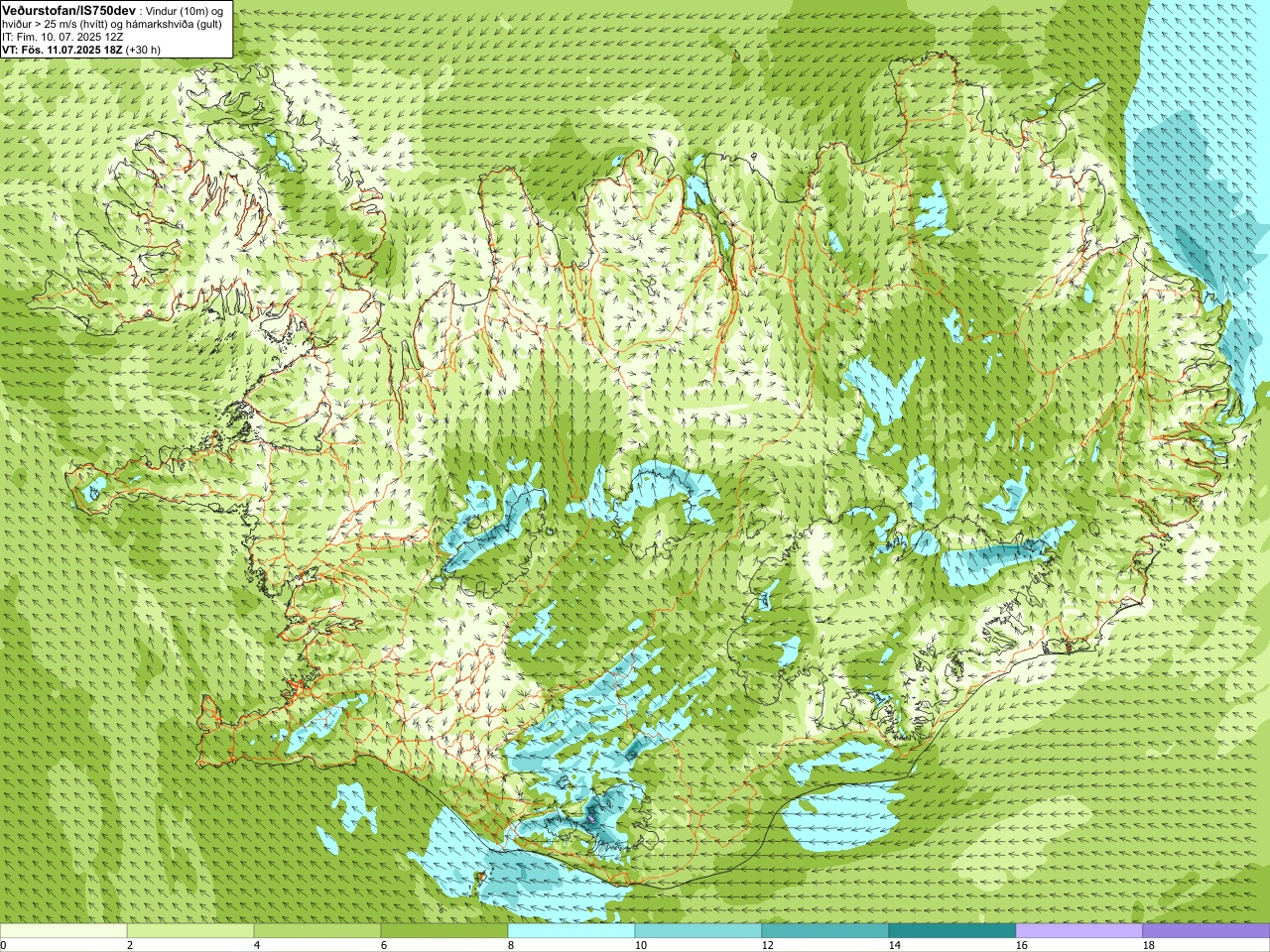Click the lavender 16–18 m/s color bar segment
This screenshot has width=1270, height=952.
(1079, 931)
